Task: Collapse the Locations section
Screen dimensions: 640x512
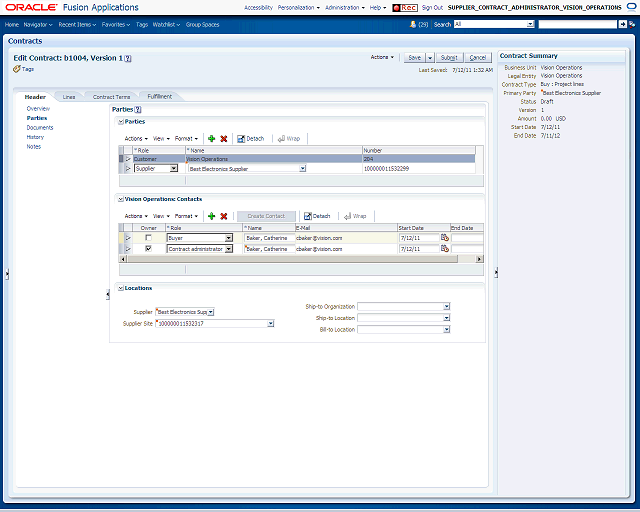Action: coord(121,288)
